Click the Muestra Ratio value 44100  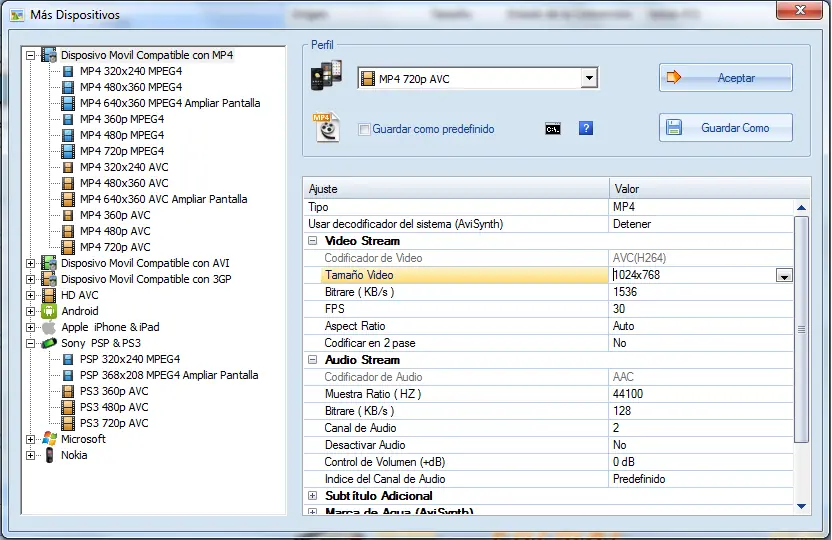pos(701,394)
